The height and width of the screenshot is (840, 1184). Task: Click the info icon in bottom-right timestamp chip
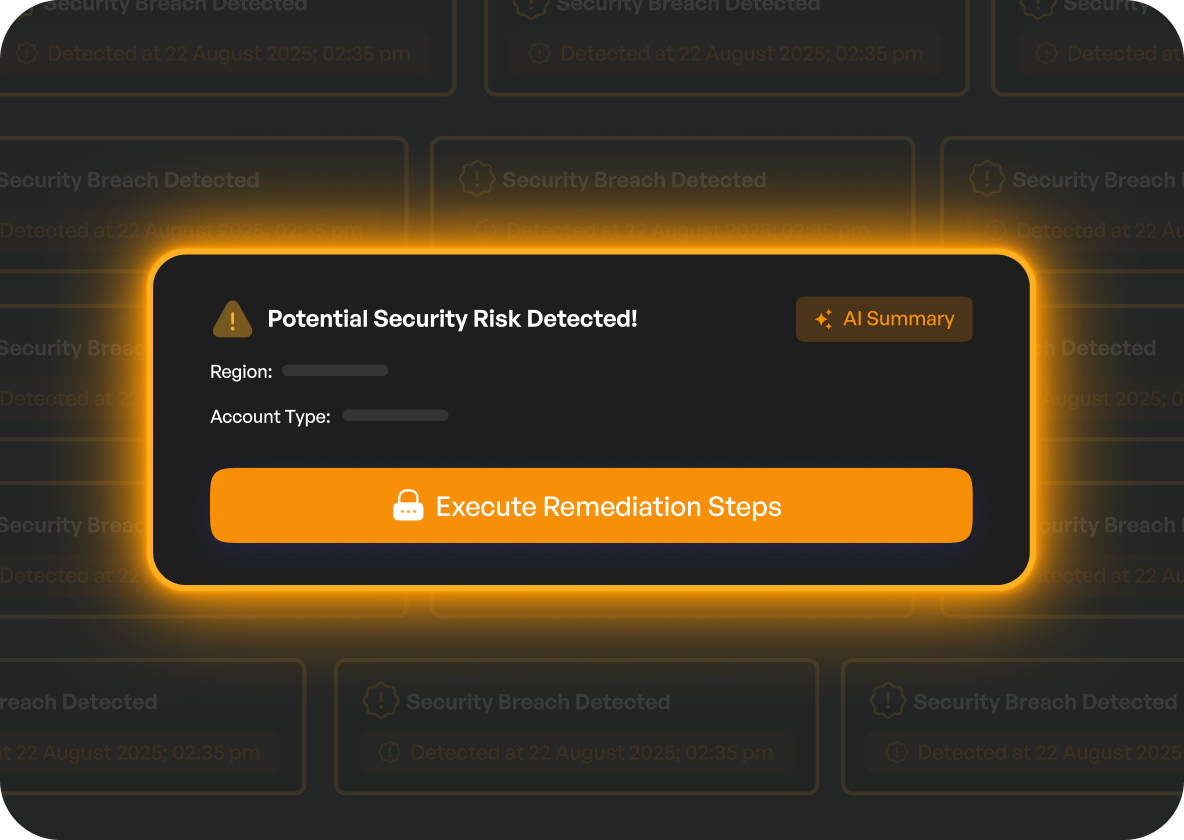(897, 752)
